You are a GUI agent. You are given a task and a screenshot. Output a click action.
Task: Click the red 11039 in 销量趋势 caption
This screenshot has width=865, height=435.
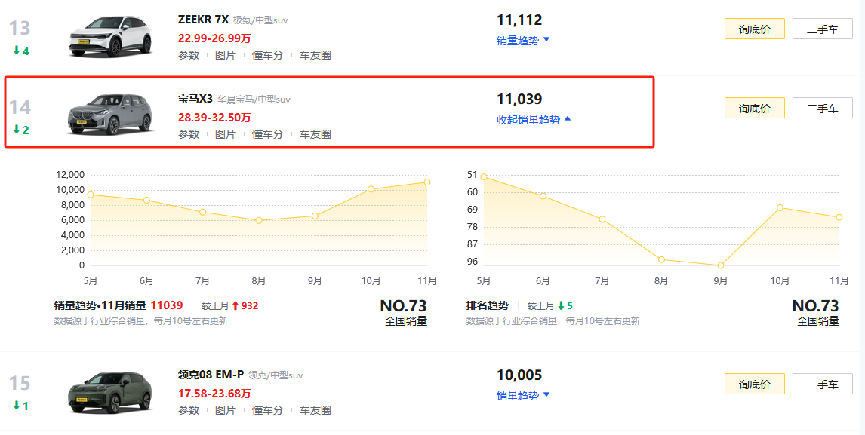coord(167,305)
